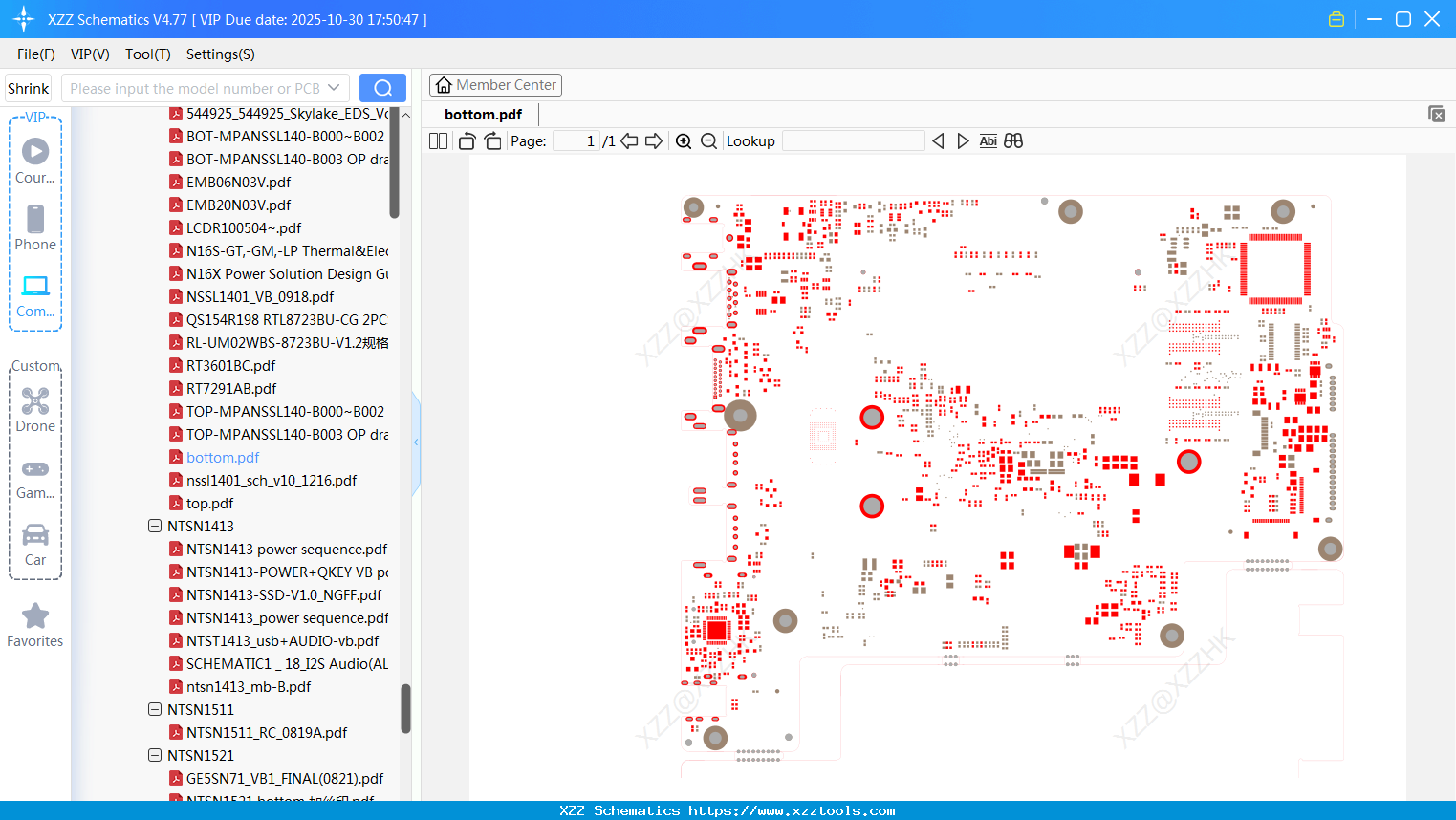Open the Courses sidebar icon
1456x820 pixels.
(x=35, y=161)
